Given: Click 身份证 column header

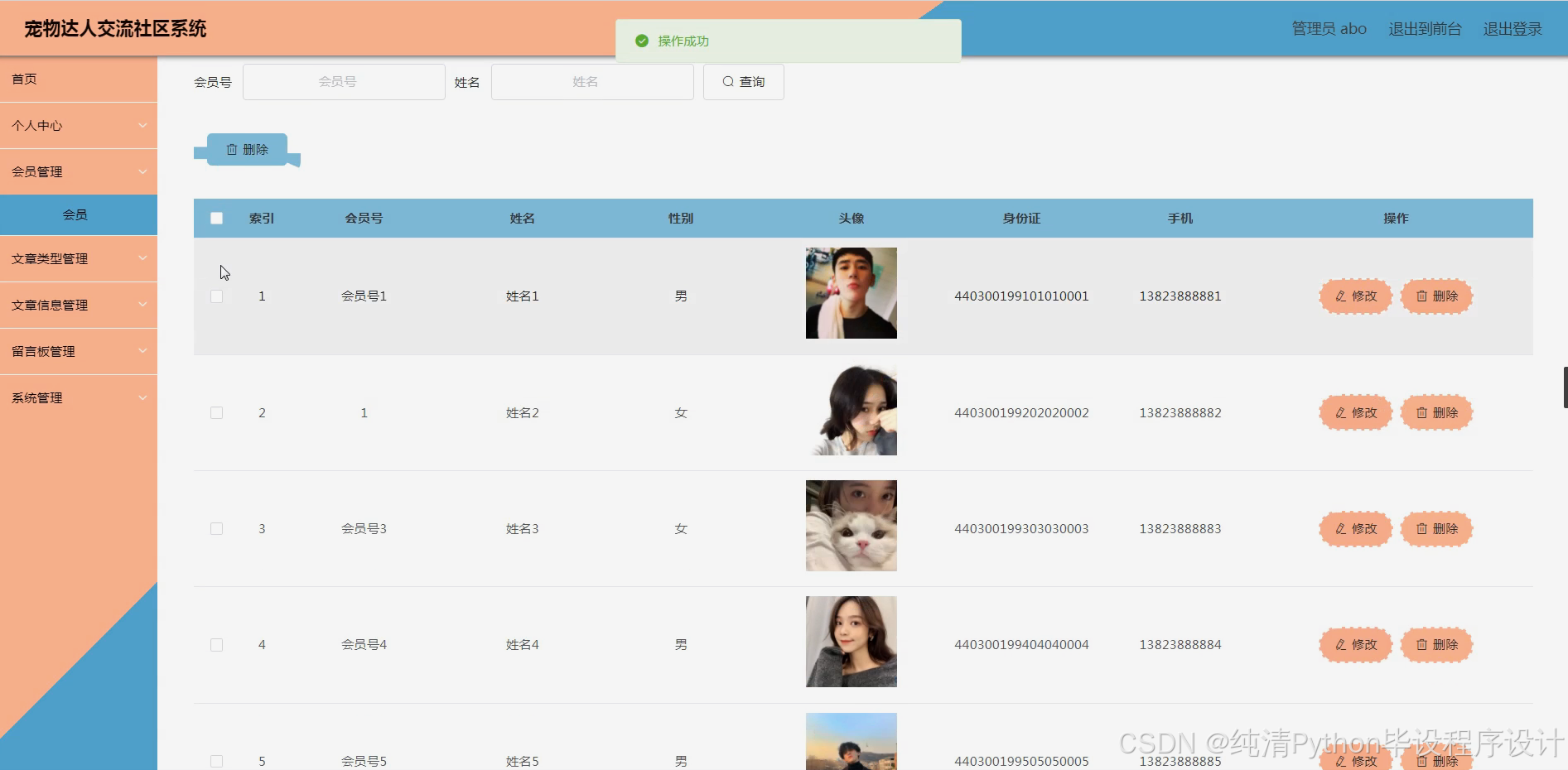Looking at the screenshot, I should coord(1021,219).
